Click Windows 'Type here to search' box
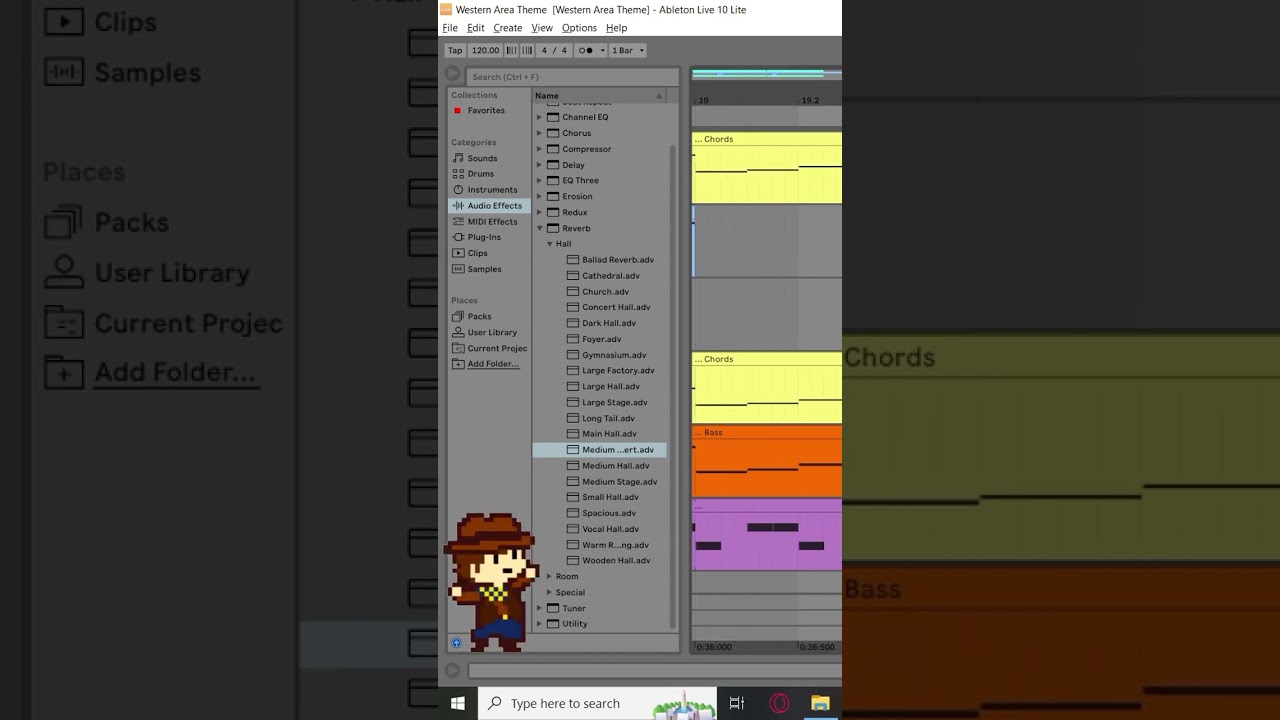Viewport: 1280px width, 720px height. [597, 703]
